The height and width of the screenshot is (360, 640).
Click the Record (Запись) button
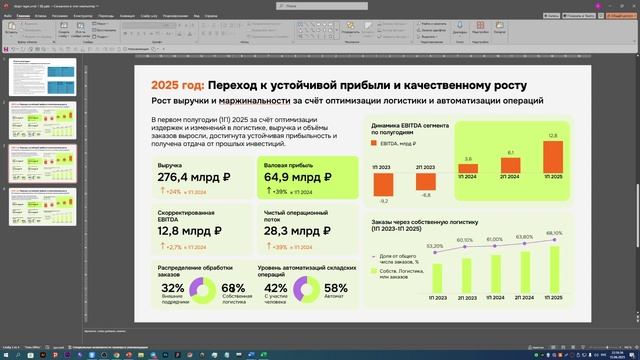[551, 16]
